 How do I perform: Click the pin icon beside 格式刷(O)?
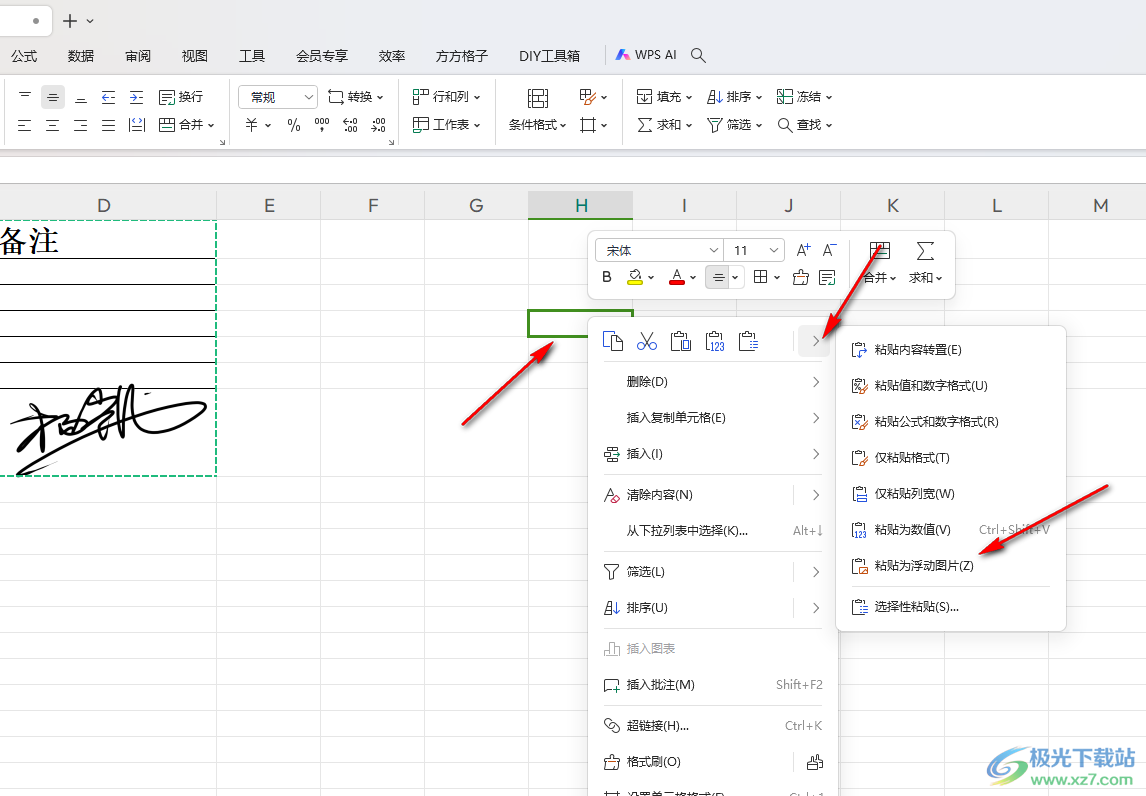coord(814,762)
